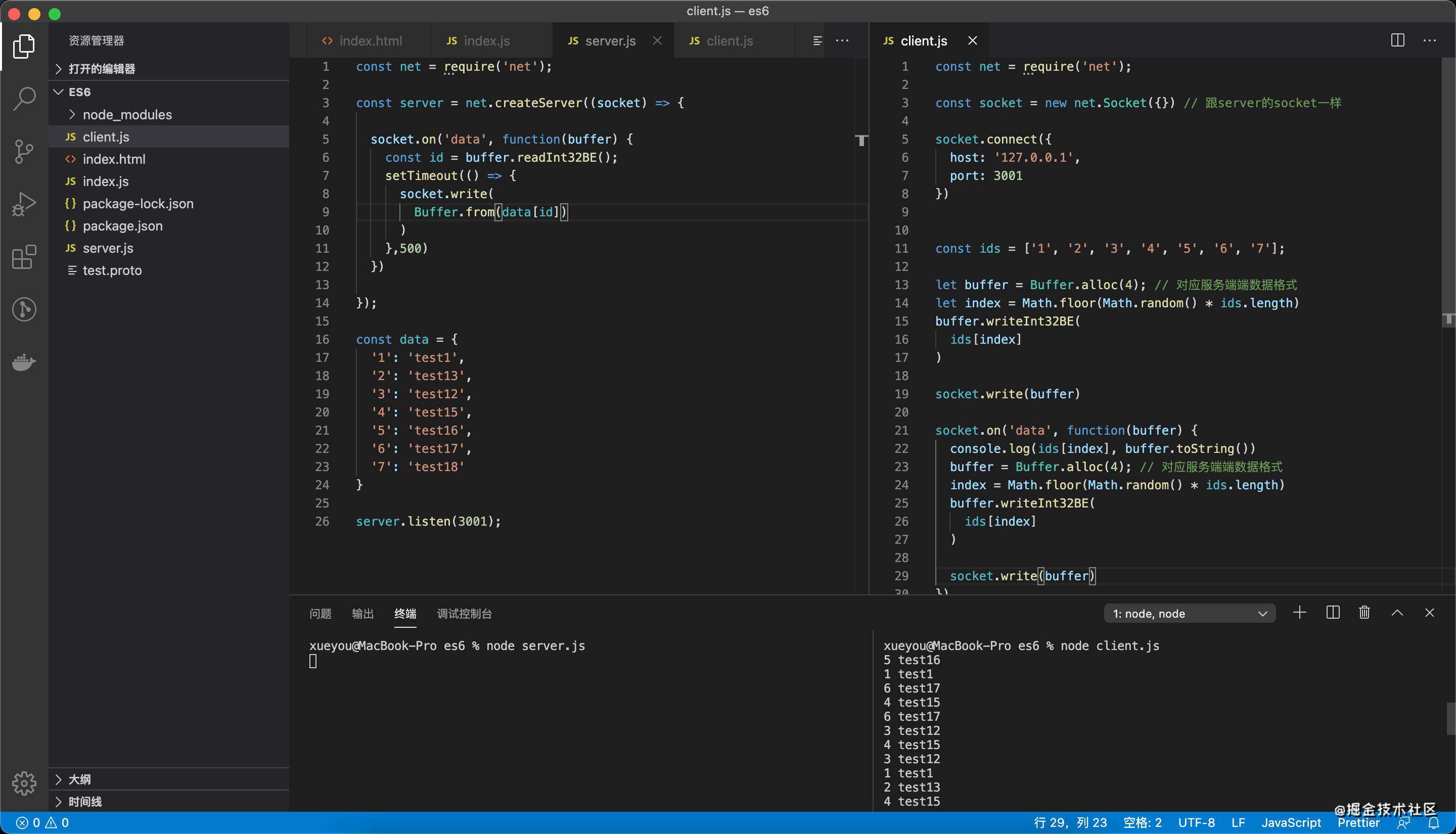Open the Git graph activity bar icon
Viewport: 1456px width, 834px height.
[23, 309]
